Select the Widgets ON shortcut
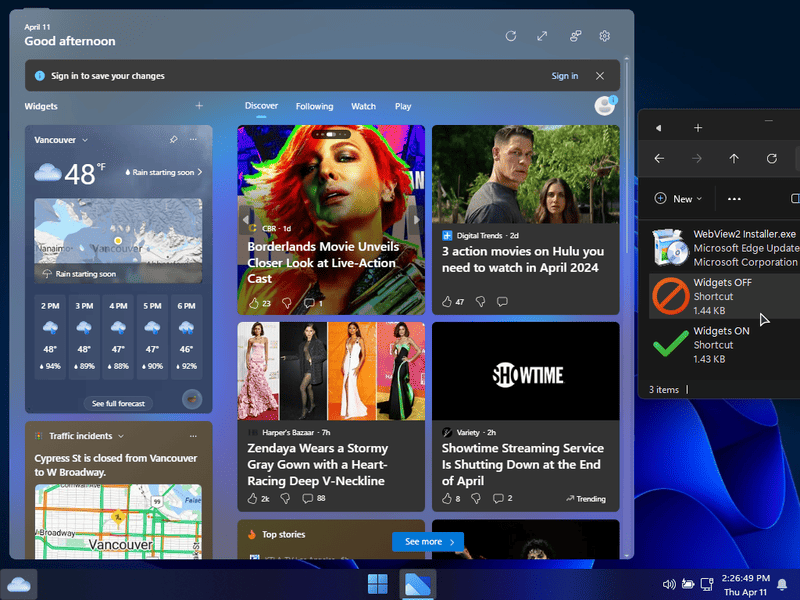This screenshot has width=800, height=600. tap(724, 345)
